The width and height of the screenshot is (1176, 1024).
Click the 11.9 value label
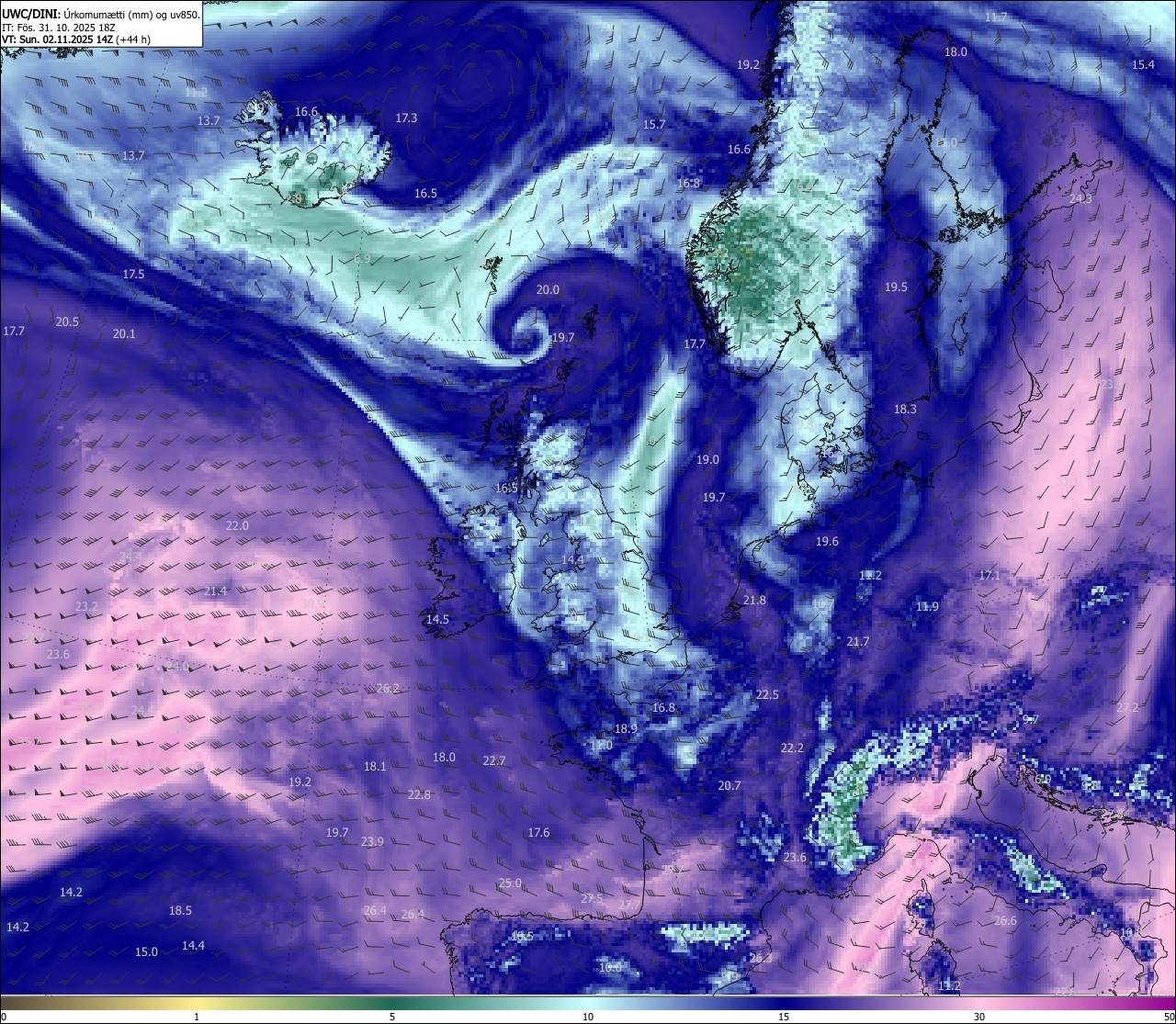[927, 606]
